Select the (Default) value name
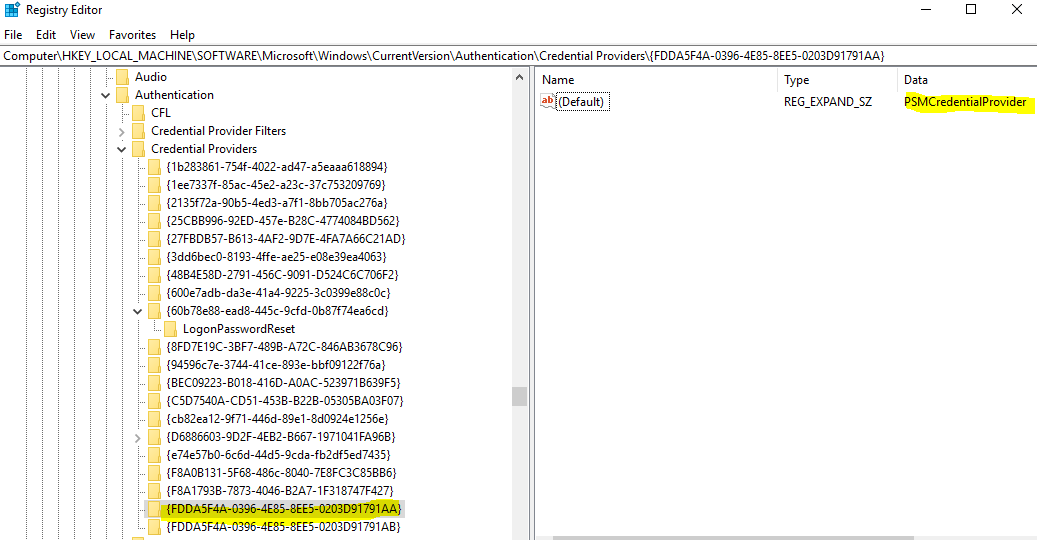1038x540 pixels. [582, 102]
